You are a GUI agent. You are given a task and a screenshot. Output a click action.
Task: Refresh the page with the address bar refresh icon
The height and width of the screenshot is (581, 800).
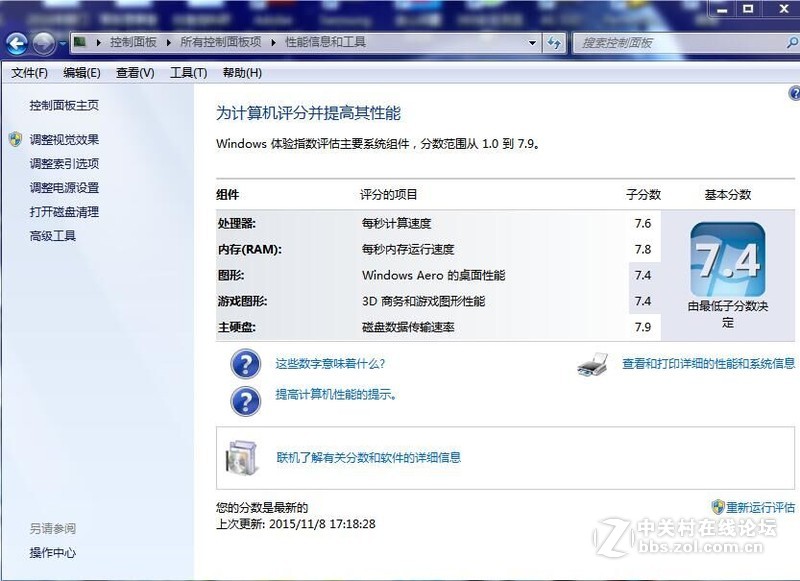click(554, 43)
